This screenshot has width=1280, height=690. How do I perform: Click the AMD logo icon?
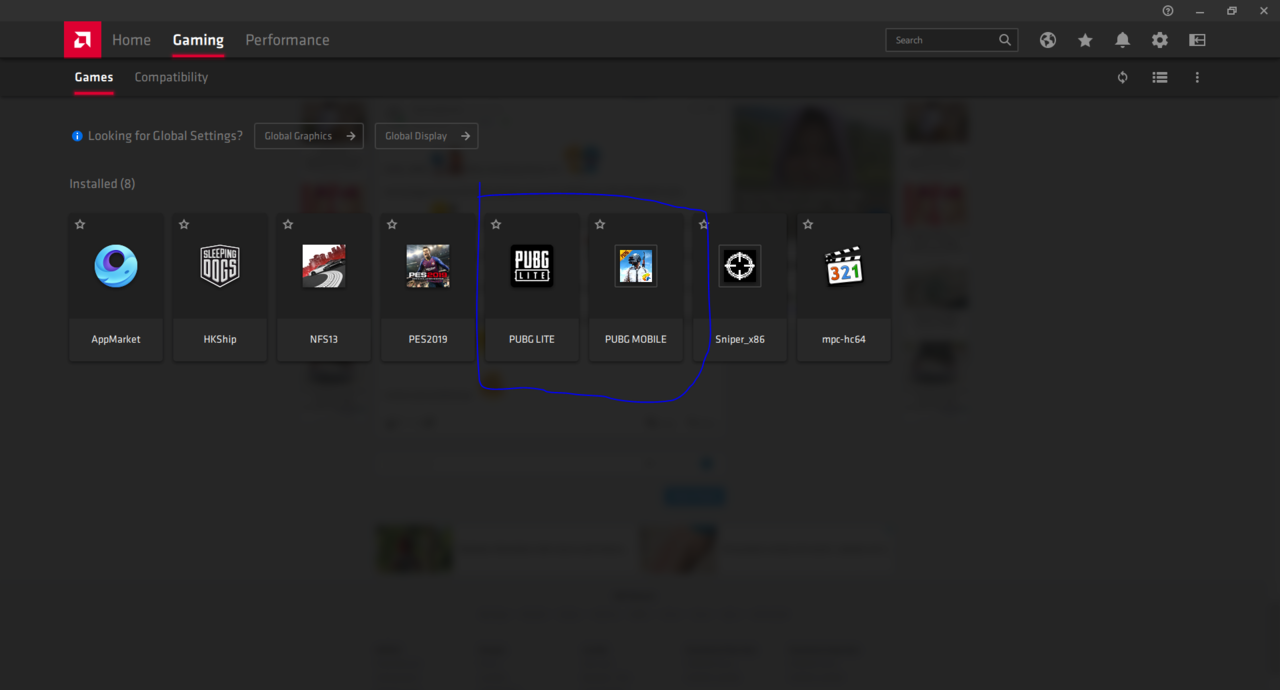tap(82, 40)
